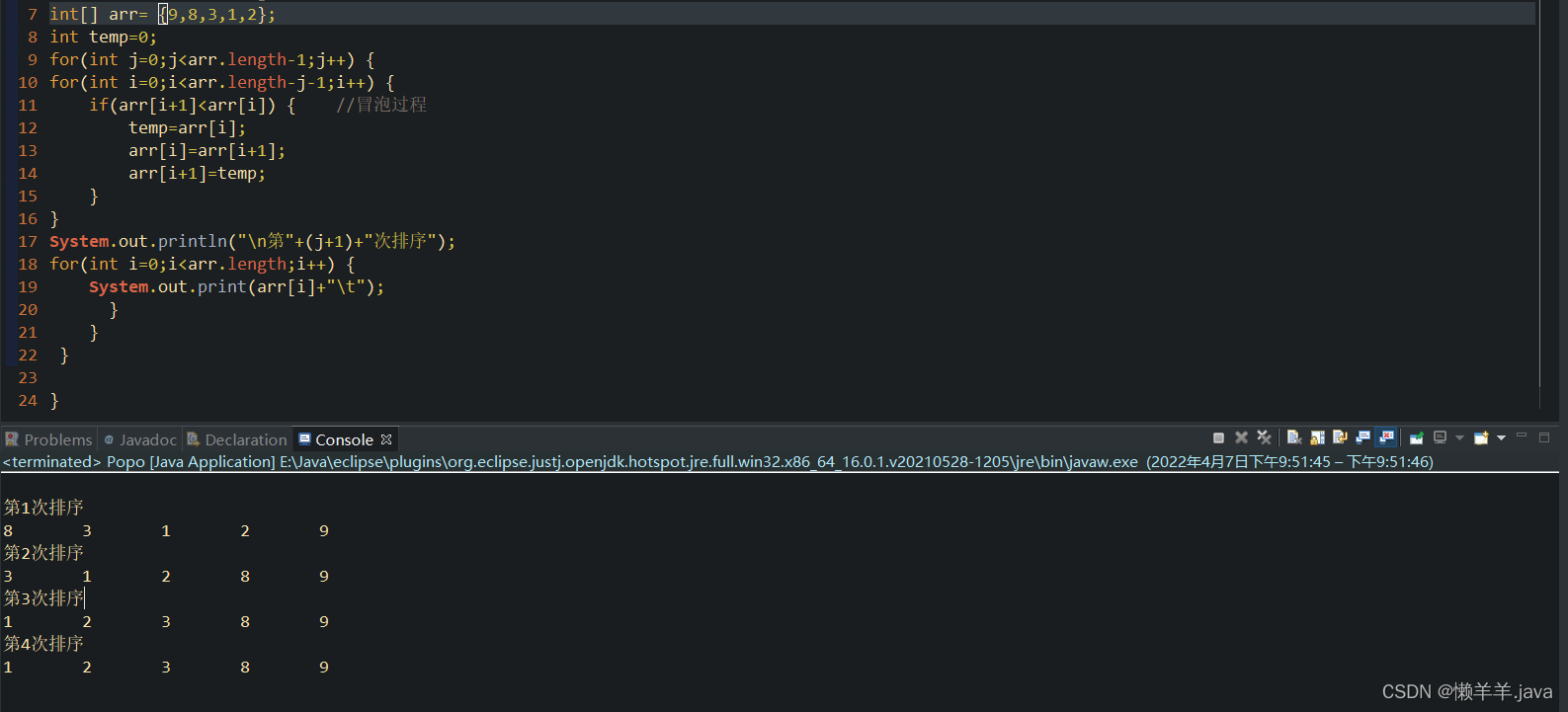The width and height of the screenshot is (1568, 712).
Task: Toggle Scroll Lock in the console
Action: pyautogui.click(x=1317, y=437)
